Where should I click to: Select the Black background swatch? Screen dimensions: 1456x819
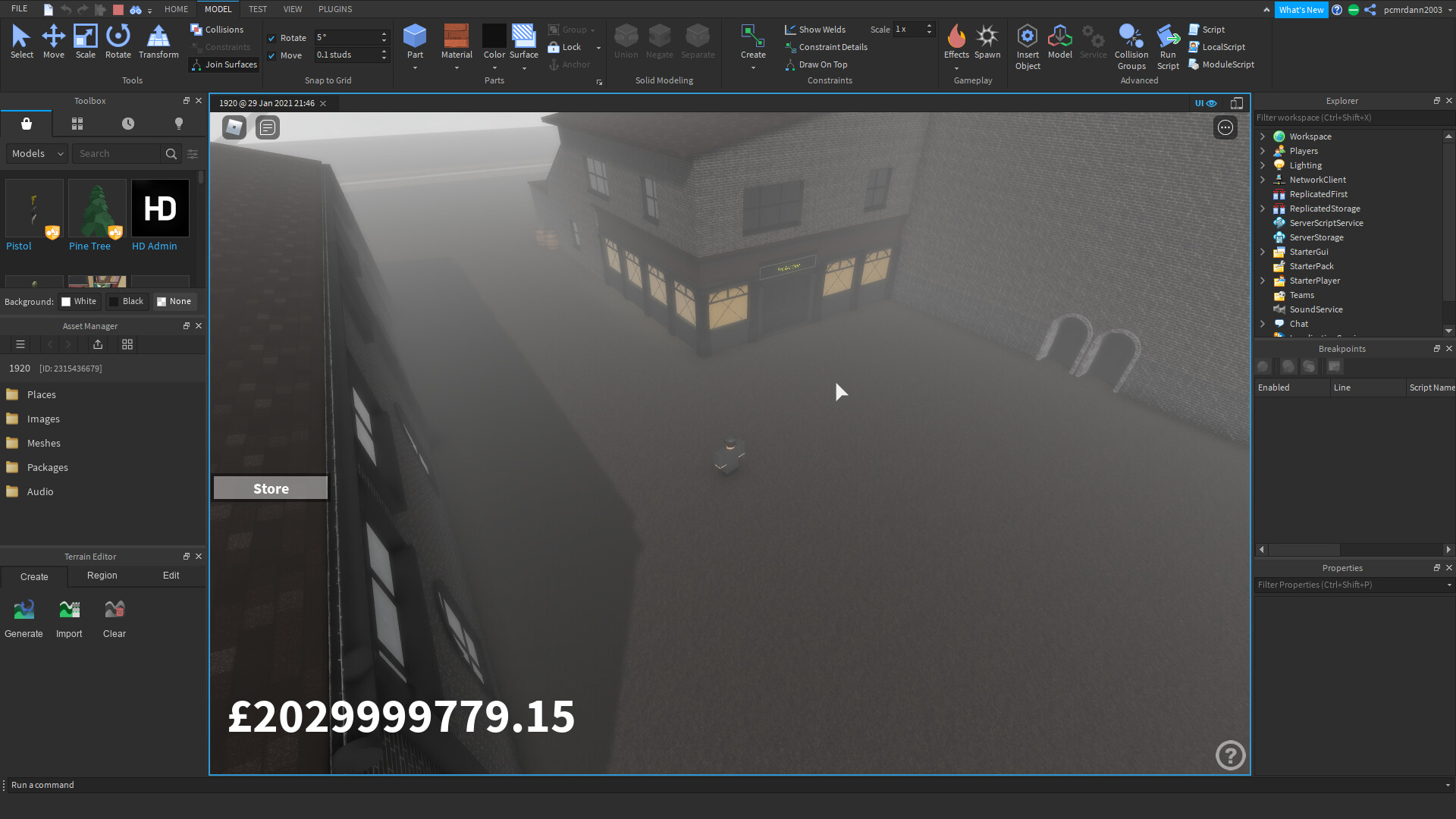coord(126,301)
